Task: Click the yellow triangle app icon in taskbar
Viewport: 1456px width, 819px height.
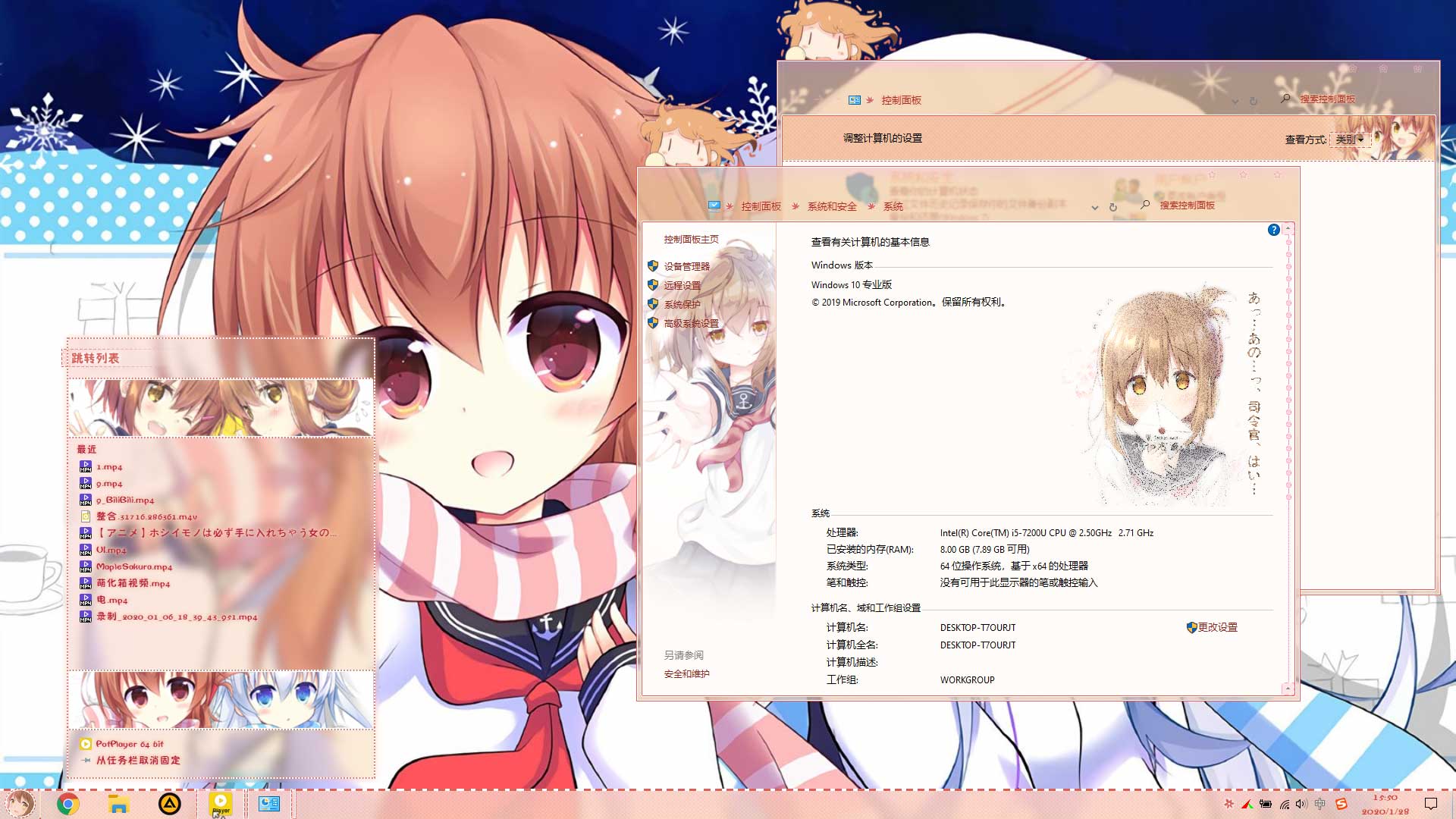Action: coord(169,804)
